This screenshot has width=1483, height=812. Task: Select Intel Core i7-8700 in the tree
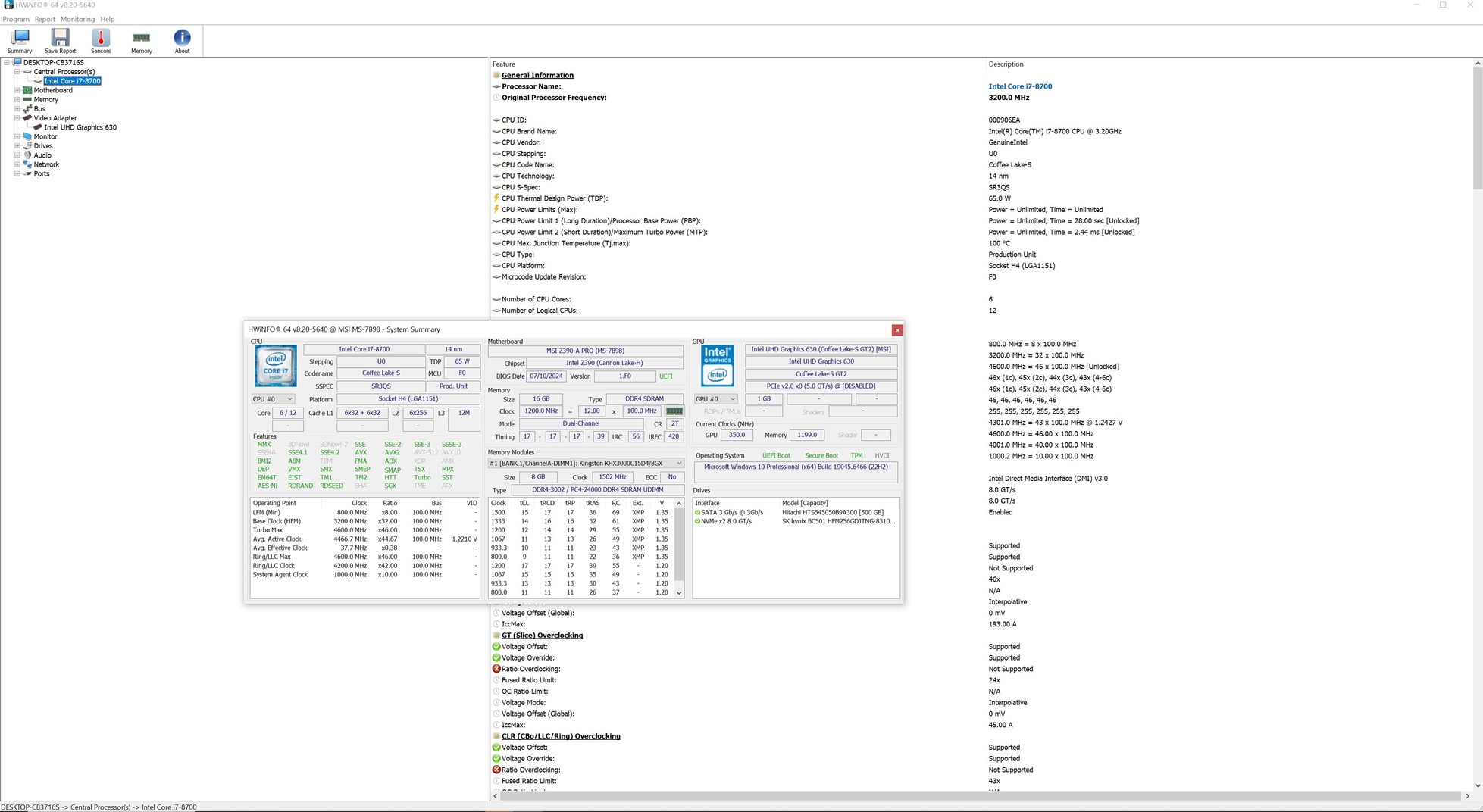click(x=72, y=81)
